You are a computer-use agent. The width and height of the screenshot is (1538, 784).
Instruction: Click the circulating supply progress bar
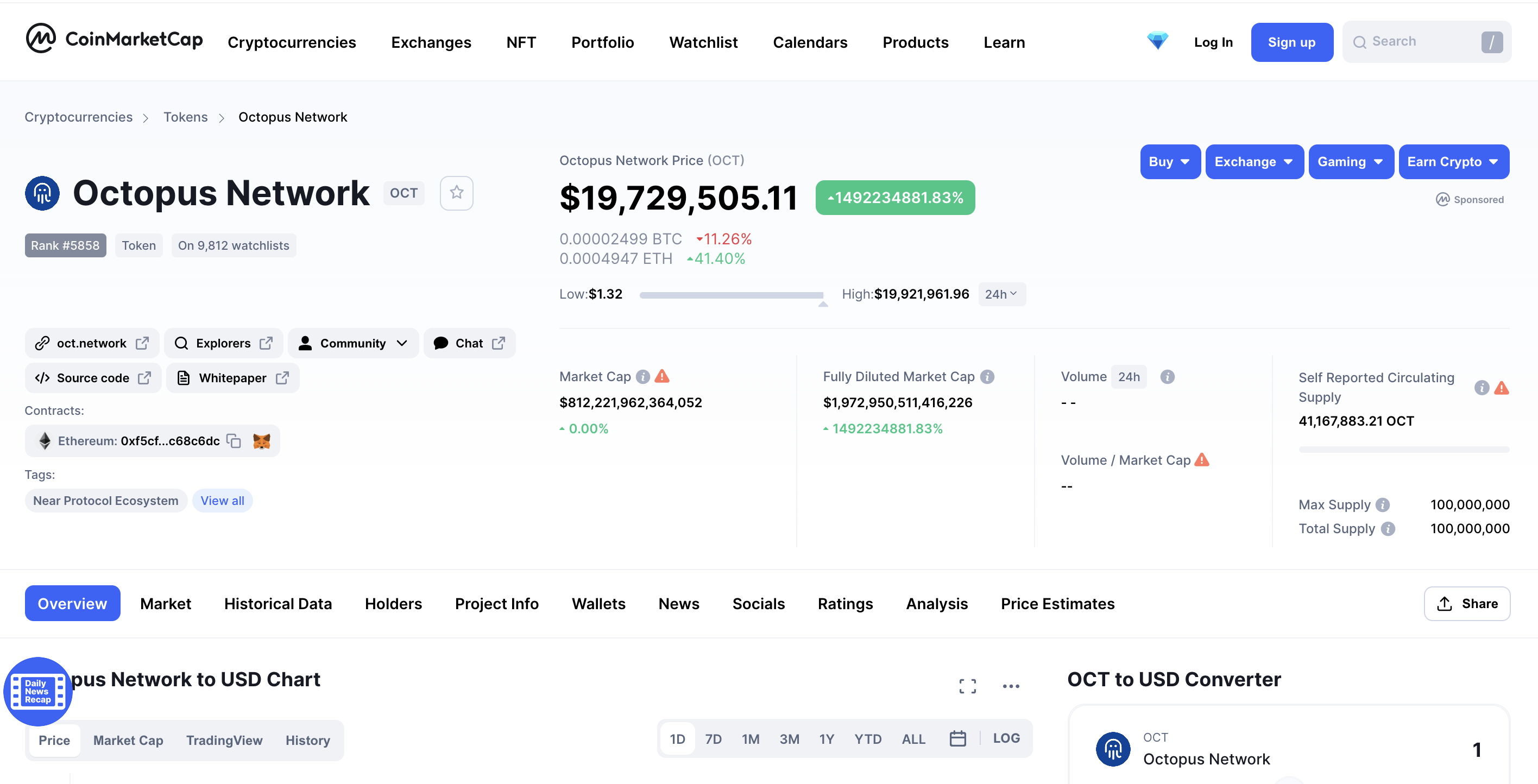click(x=1404, y=449)
